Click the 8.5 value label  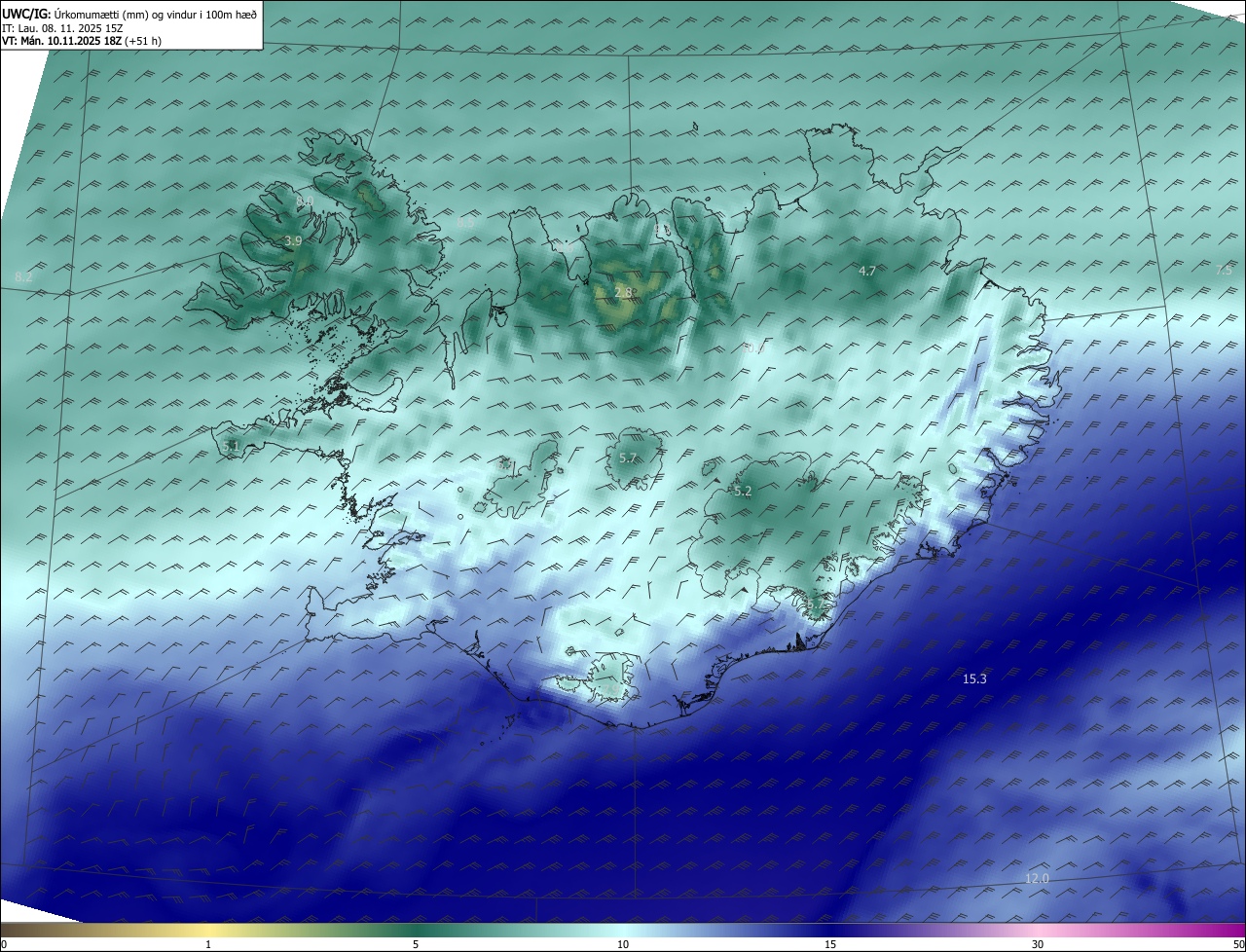(465, 223)
